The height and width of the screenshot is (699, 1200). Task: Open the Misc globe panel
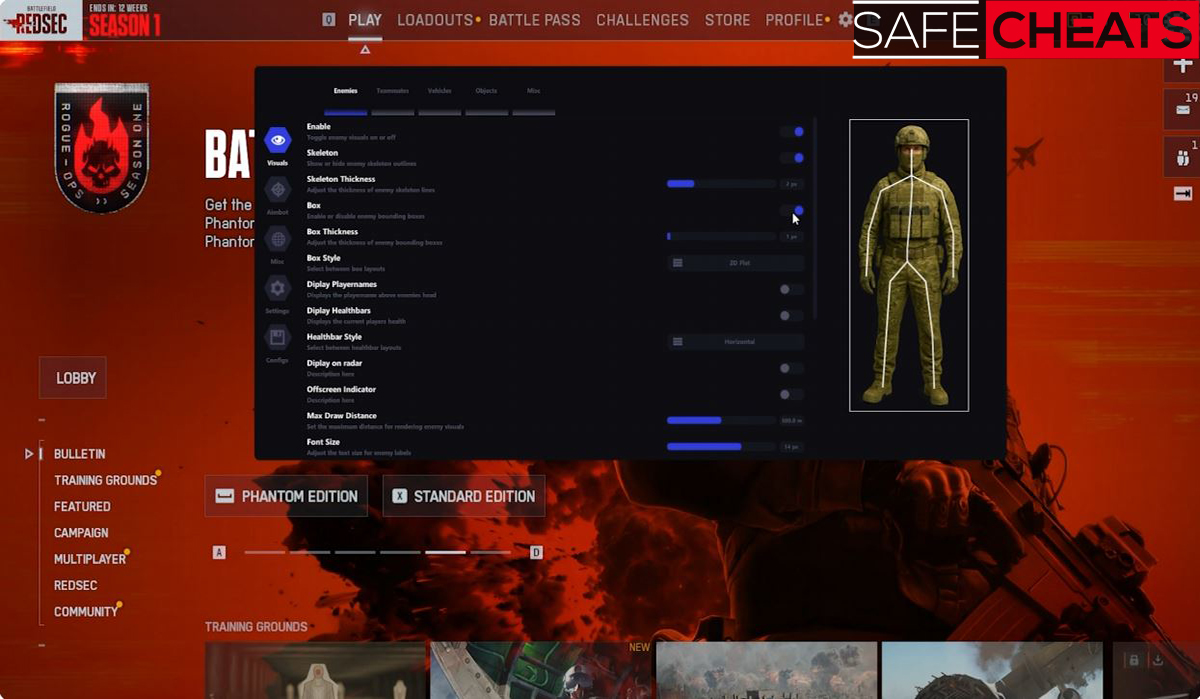coord(277,241)
